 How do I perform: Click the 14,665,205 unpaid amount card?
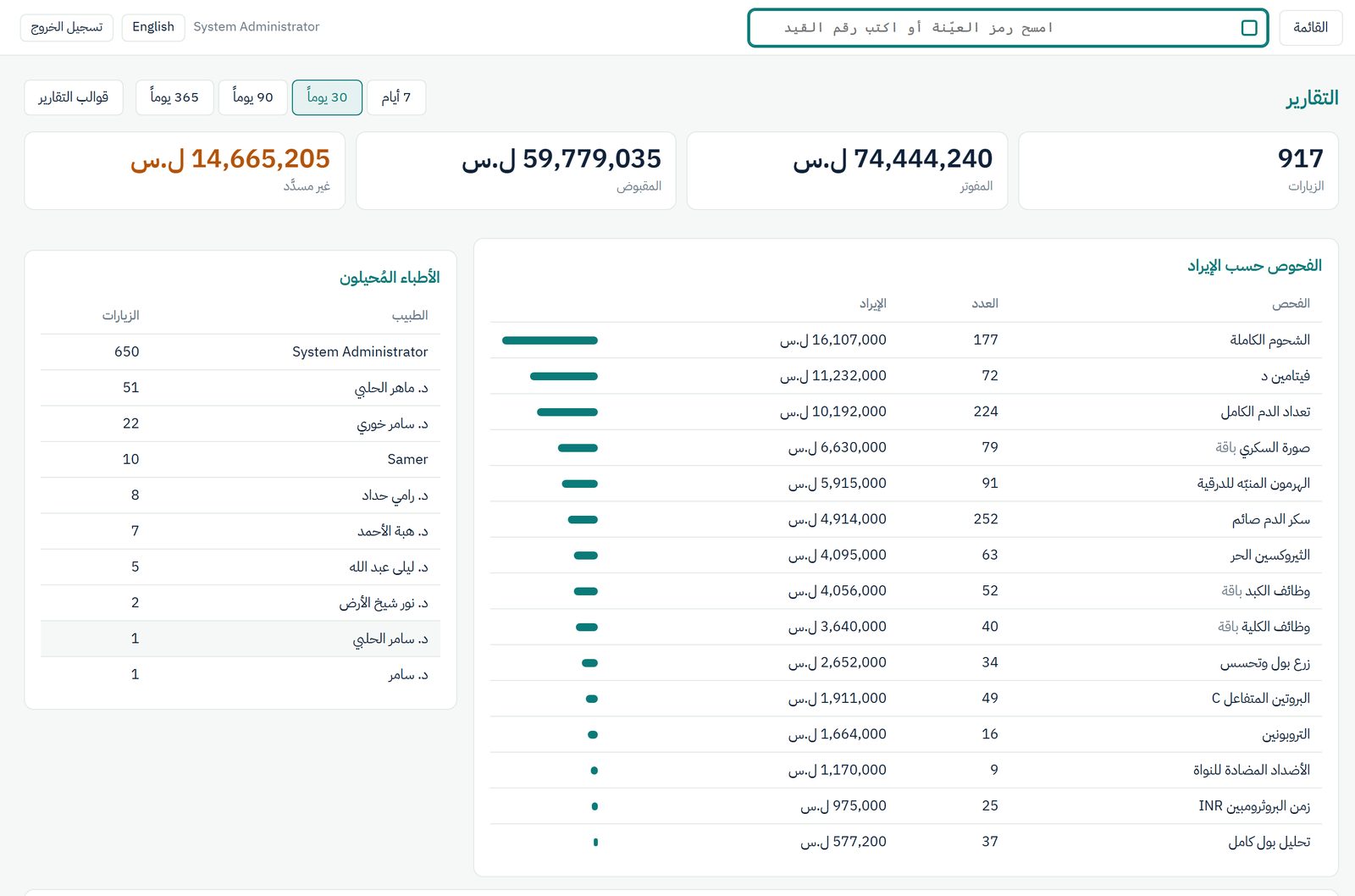tap(185, 170)
